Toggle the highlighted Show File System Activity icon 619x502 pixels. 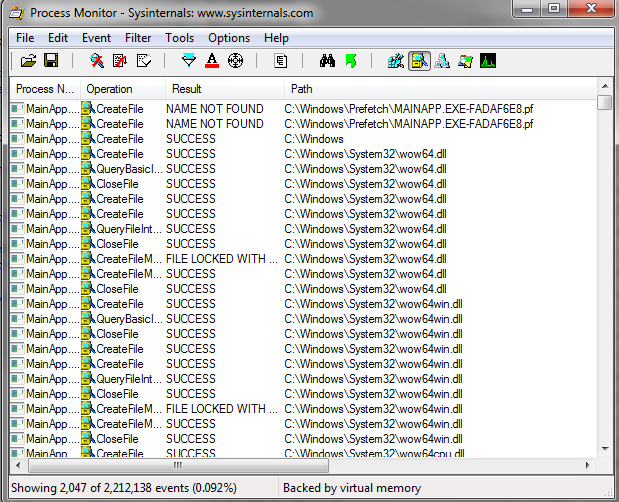pos(419,61)
